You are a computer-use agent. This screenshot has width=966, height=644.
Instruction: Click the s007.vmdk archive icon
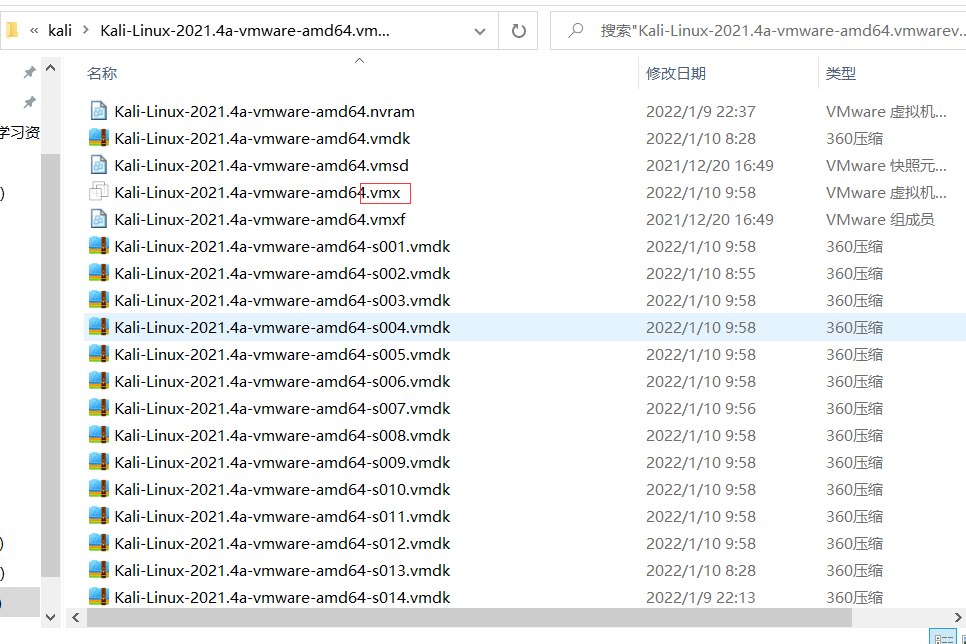pos(99,408)
